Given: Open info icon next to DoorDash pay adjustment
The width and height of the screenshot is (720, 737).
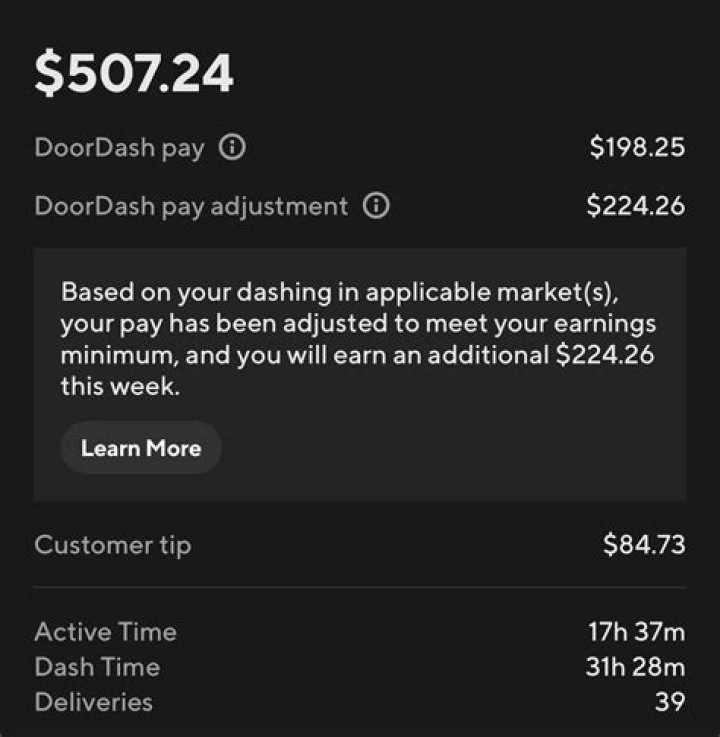Looking at the screenshot, I should click(x=376, y=207).
